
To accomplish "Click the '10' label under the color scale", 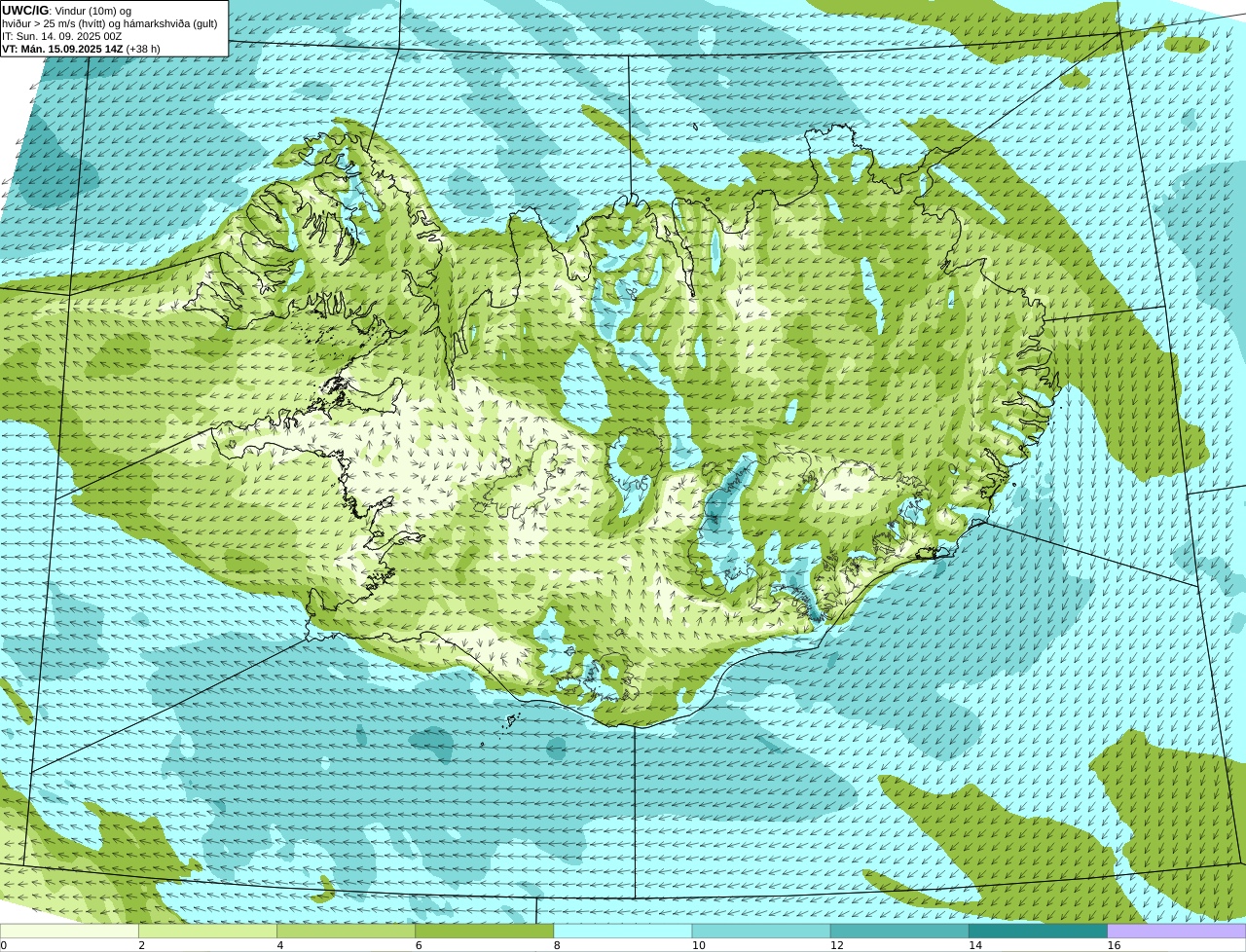I will 698,945.
